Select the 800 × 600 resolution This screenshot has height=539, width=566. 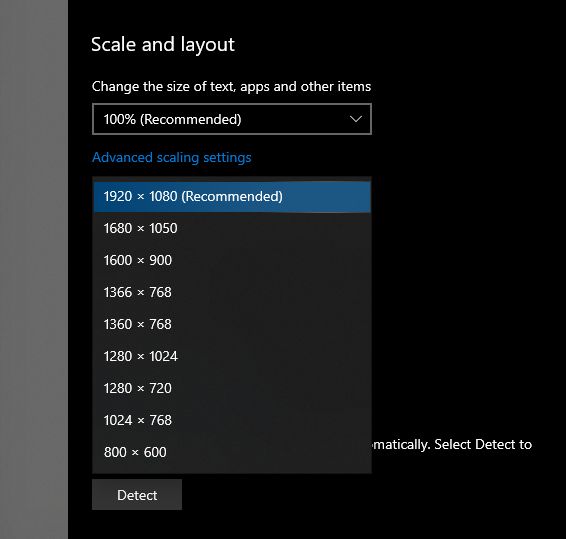click(x=232, y=452)
